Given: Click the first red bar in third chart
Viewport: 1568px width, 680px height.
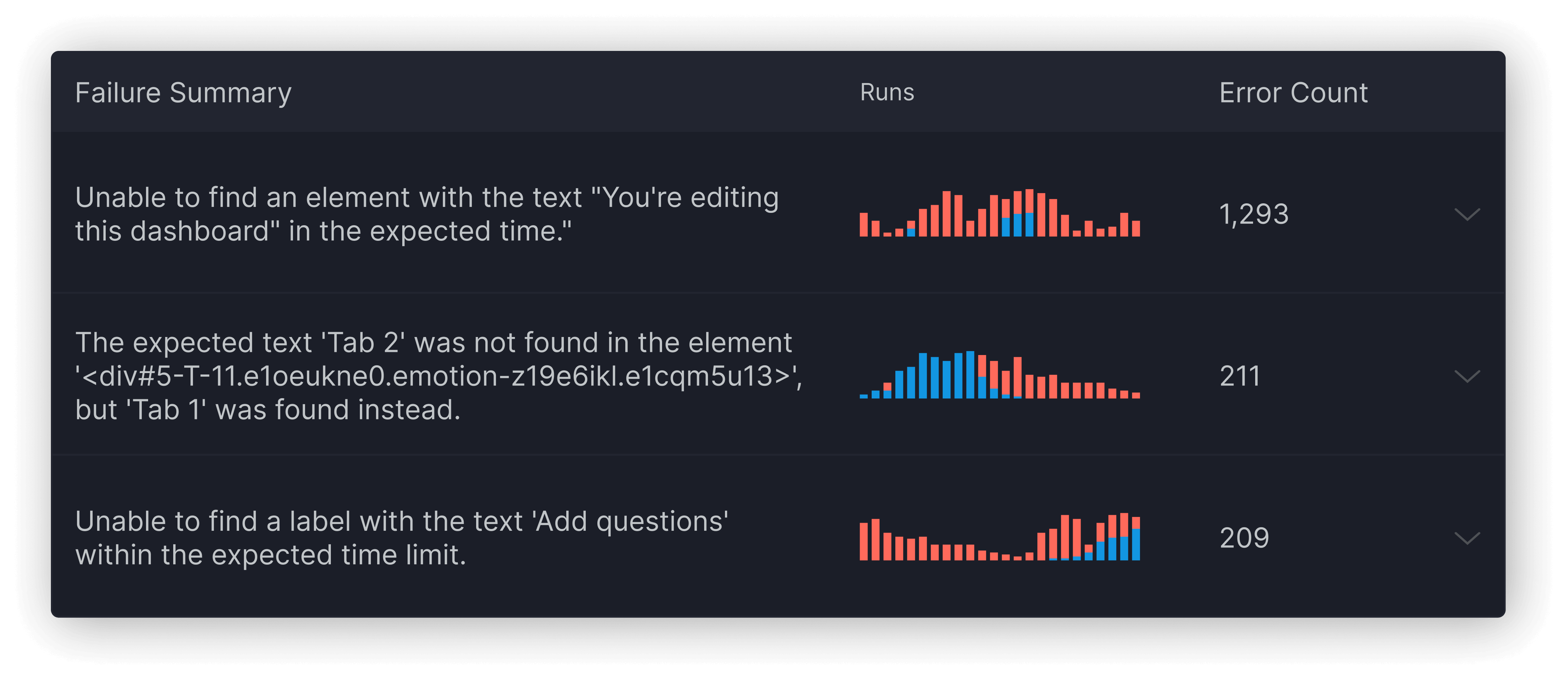Looking at the screenshot, I should tap(863, 541).
